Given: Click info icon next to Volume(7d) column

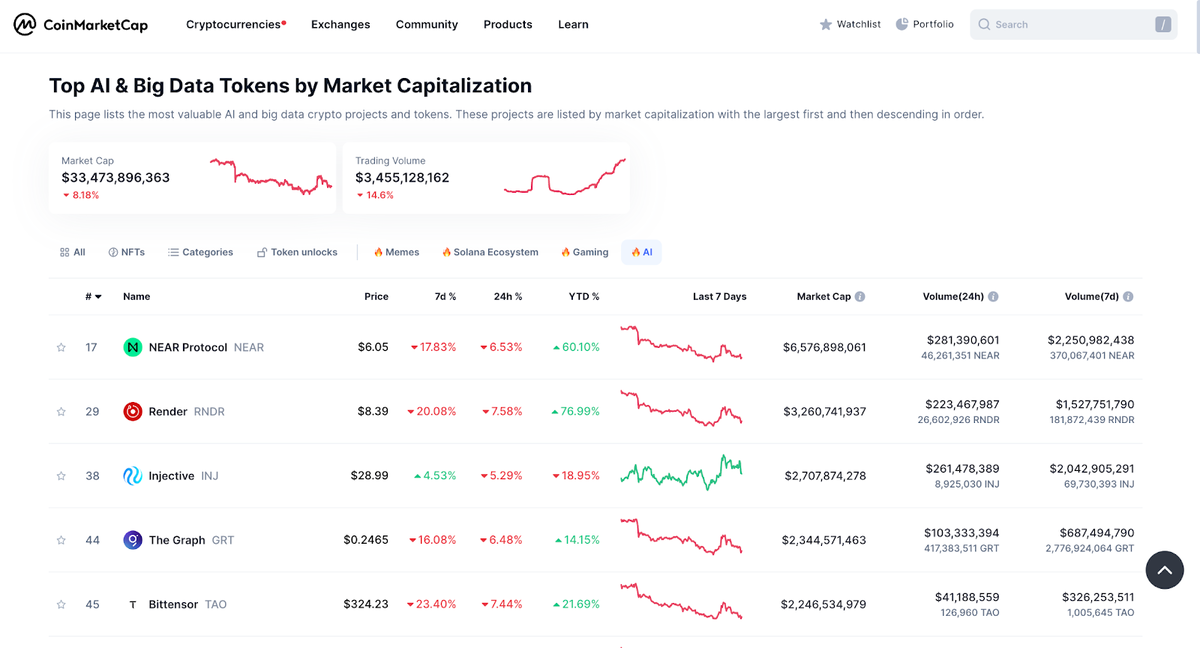Looking at the screenshot, I should point(1128,297).
